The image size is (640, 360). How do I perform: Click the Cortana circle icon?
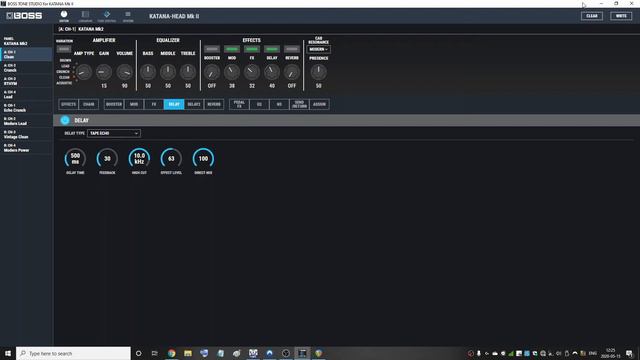(x=139, y=353)
